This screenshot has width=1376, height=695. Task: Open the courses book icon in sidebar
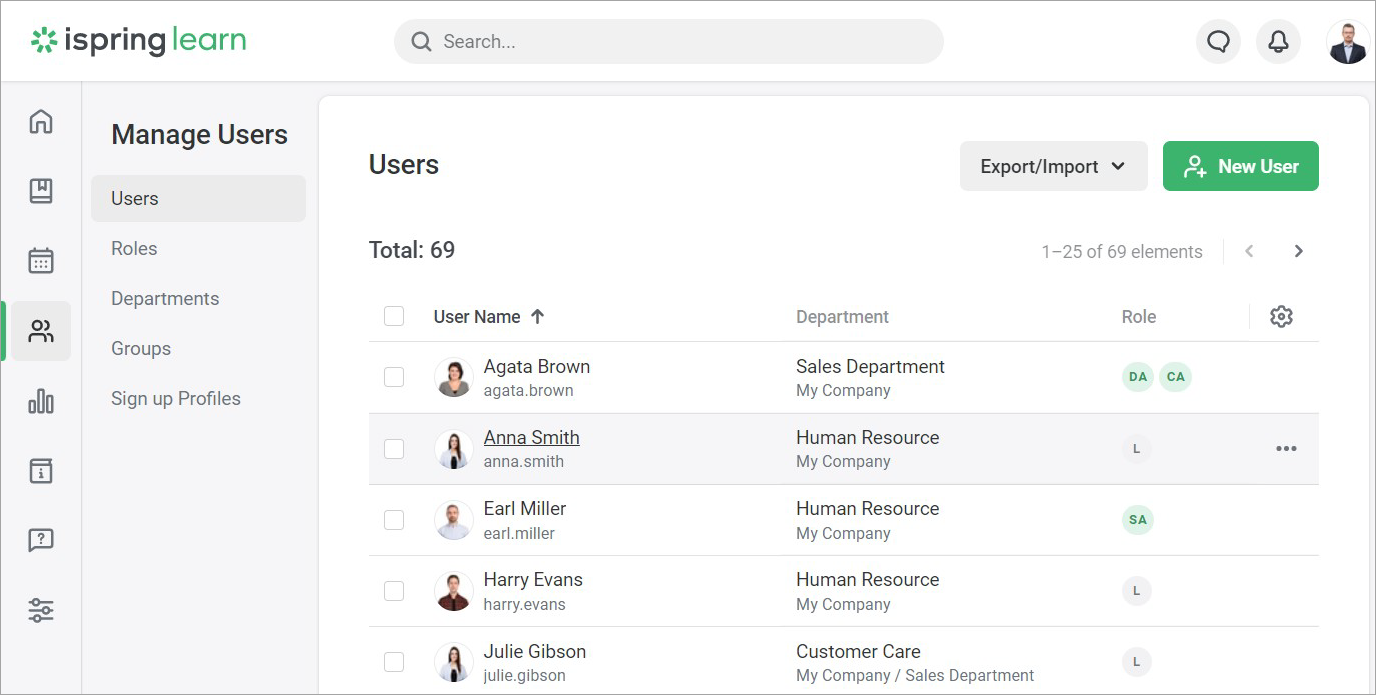point(41,191)
